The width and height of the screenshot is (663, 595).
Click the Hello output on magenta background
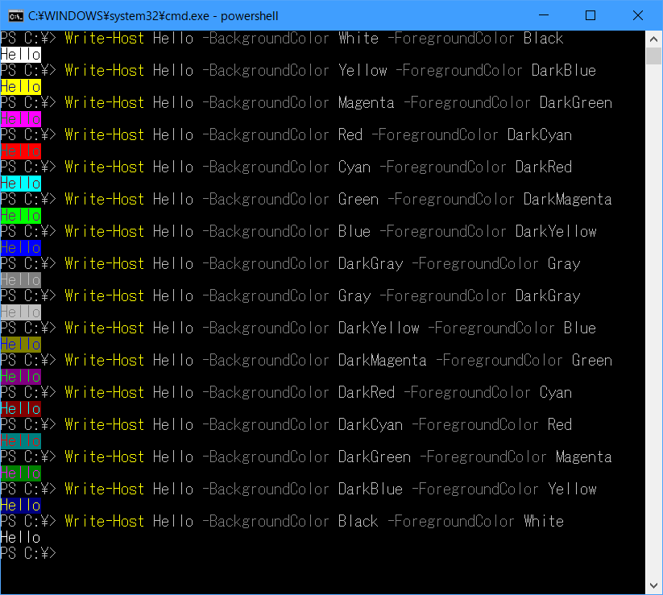[x=21, y=119]
